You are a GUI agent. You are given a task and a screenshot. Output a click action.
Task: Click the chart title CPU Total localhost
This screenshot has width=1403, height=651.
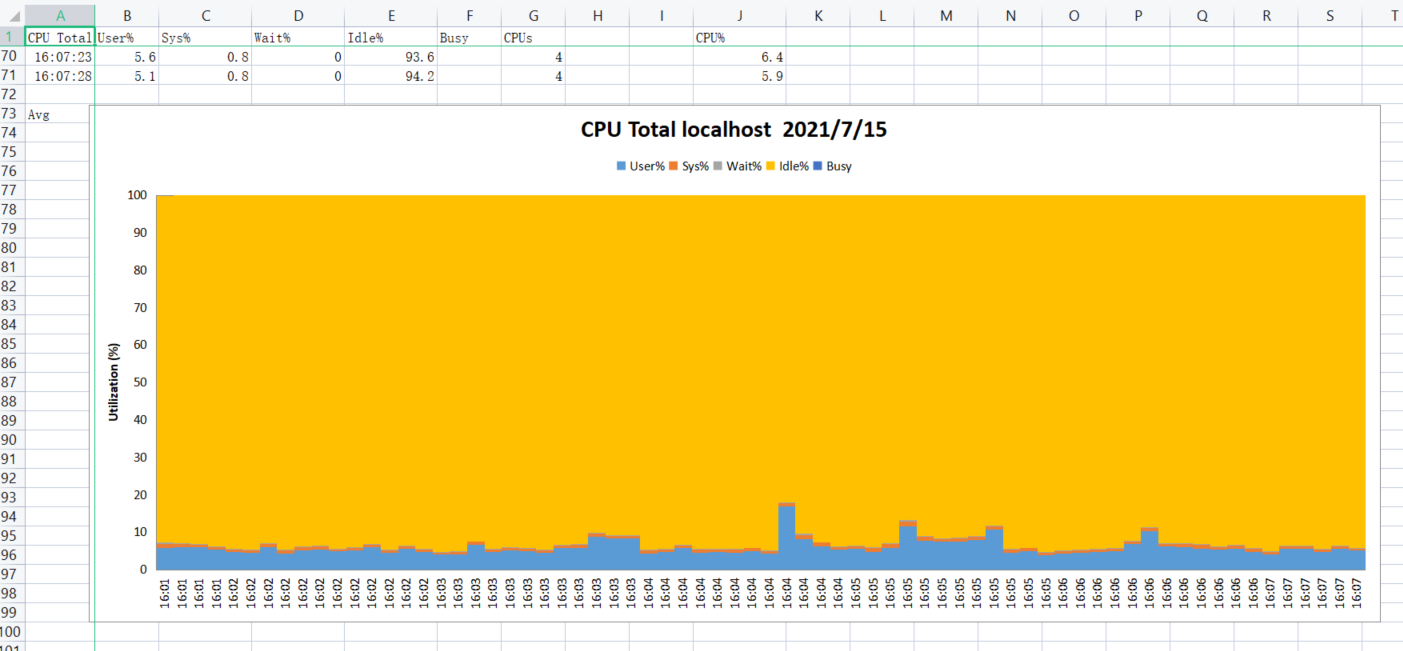click(734, 130)
